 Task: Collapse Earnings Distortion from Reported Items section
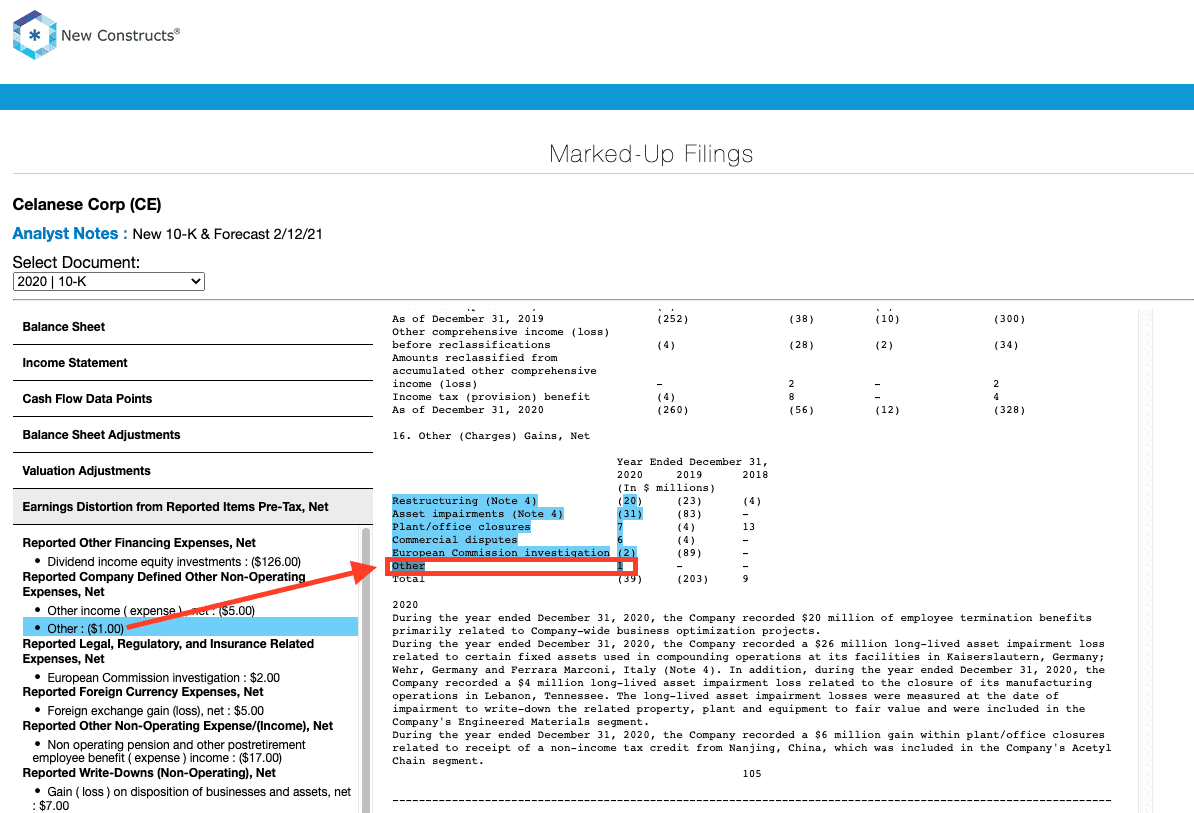(x=193, y=507)
